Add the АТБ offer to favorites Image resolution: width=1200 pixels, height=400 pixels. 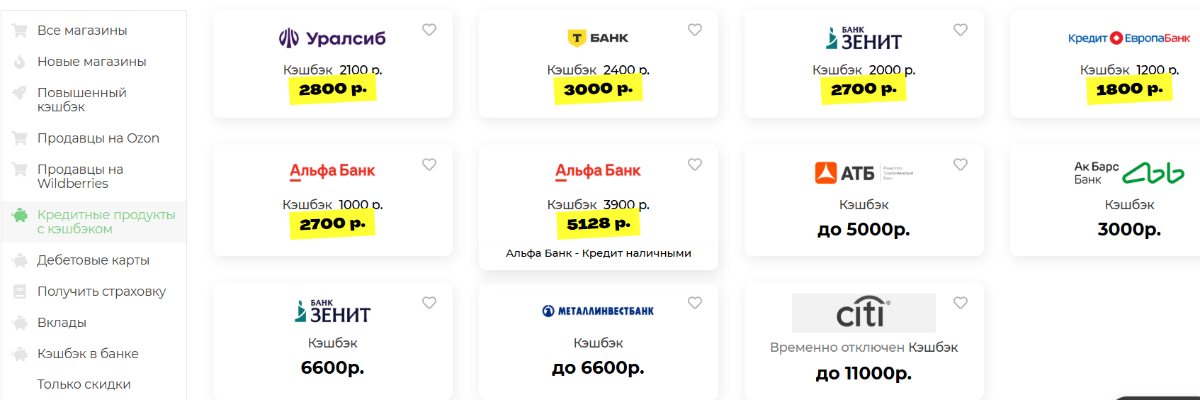point(961,165)
